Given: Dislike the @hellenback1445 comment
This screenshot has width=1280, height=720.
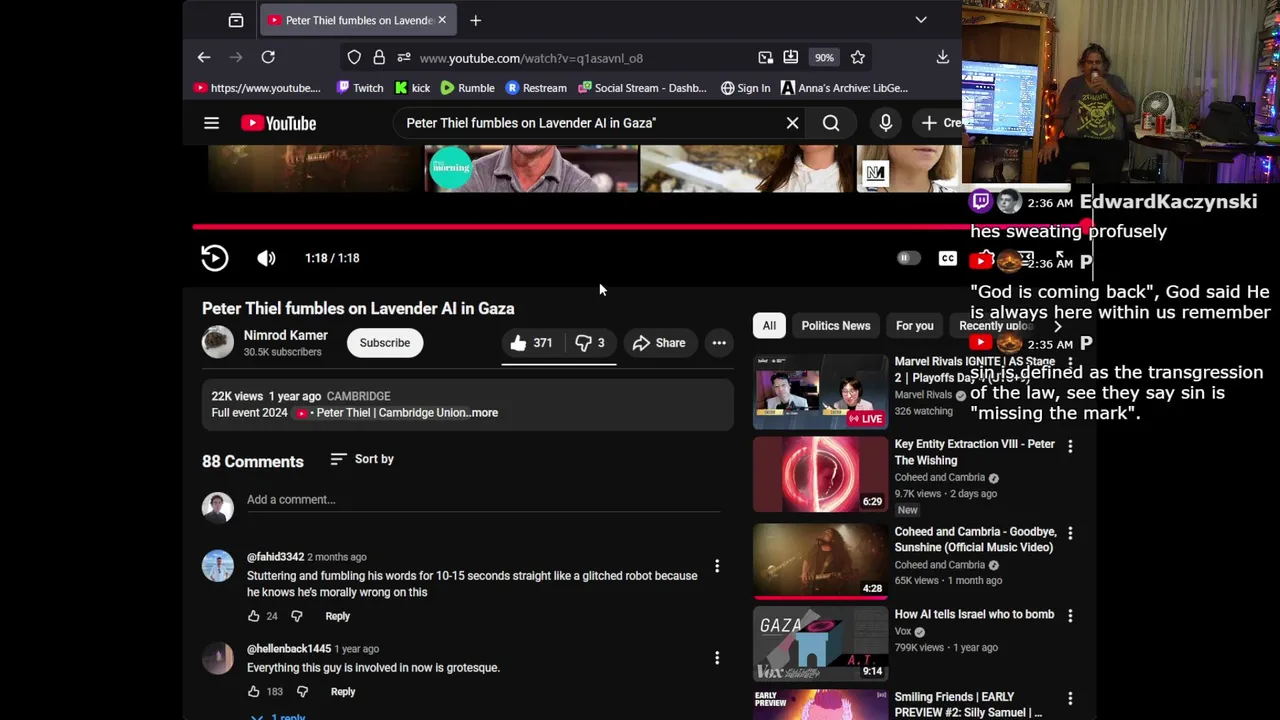Looking at the screenshot, I should click(302, 691).
